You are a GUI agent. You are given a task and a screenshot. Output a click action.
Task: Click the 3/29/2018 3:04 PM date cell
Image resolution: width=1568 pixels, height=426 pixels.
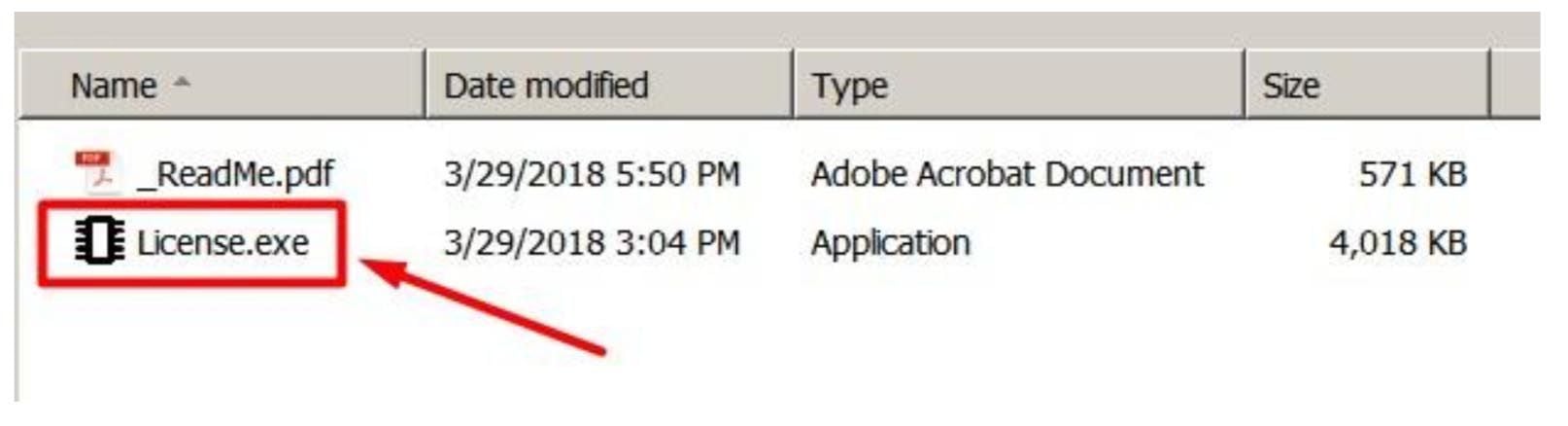(x=592, y=242)
